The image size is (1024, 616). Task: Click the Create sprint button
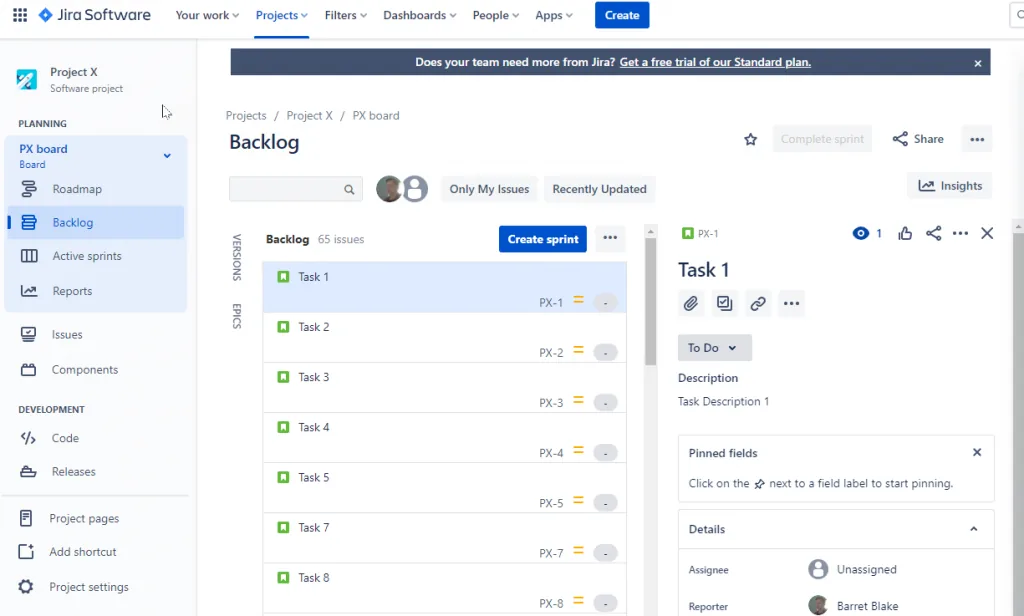click(542, 239)
